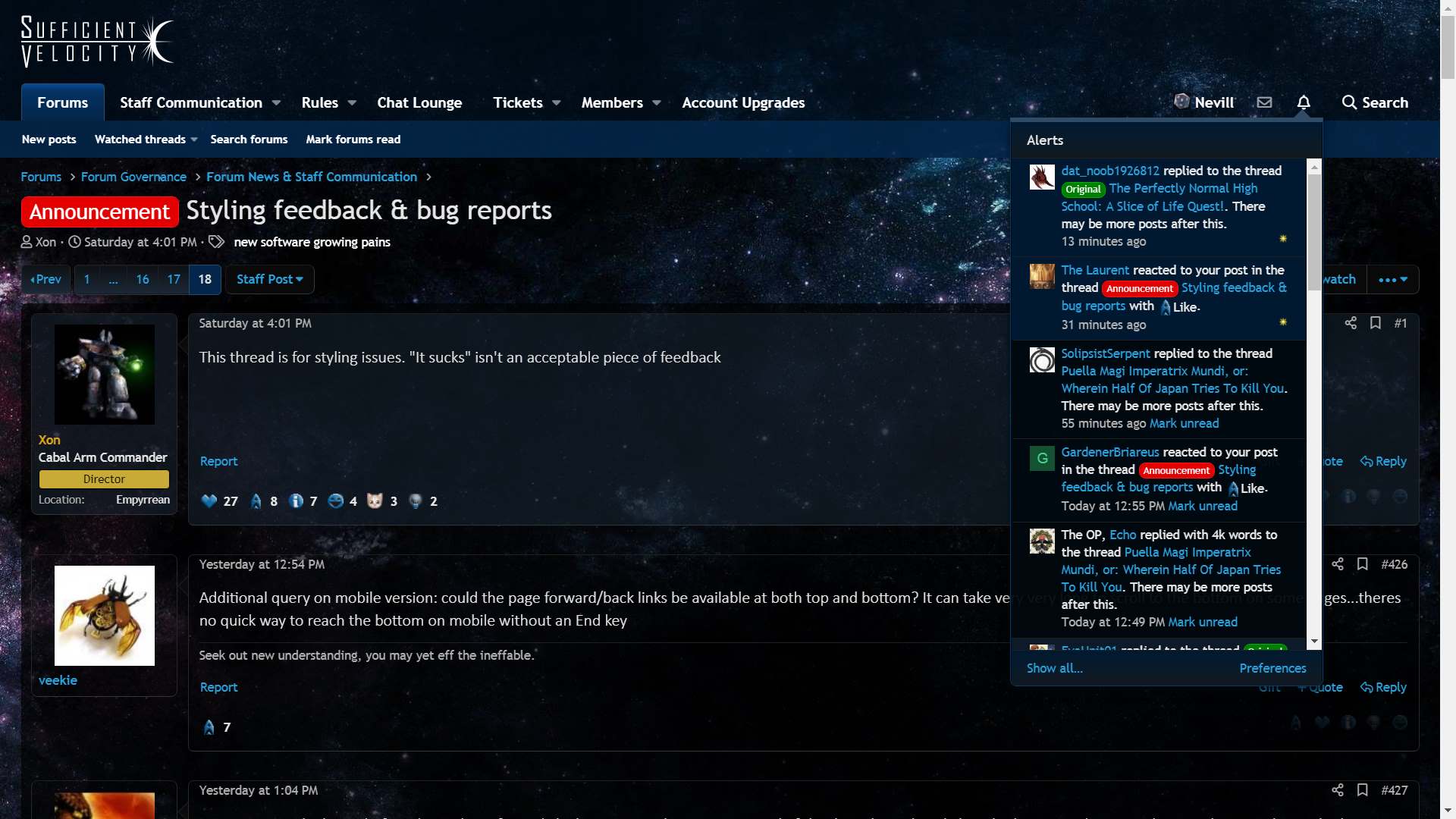
Task: Open the alerts bell icon
Action: coord(1304,102)
